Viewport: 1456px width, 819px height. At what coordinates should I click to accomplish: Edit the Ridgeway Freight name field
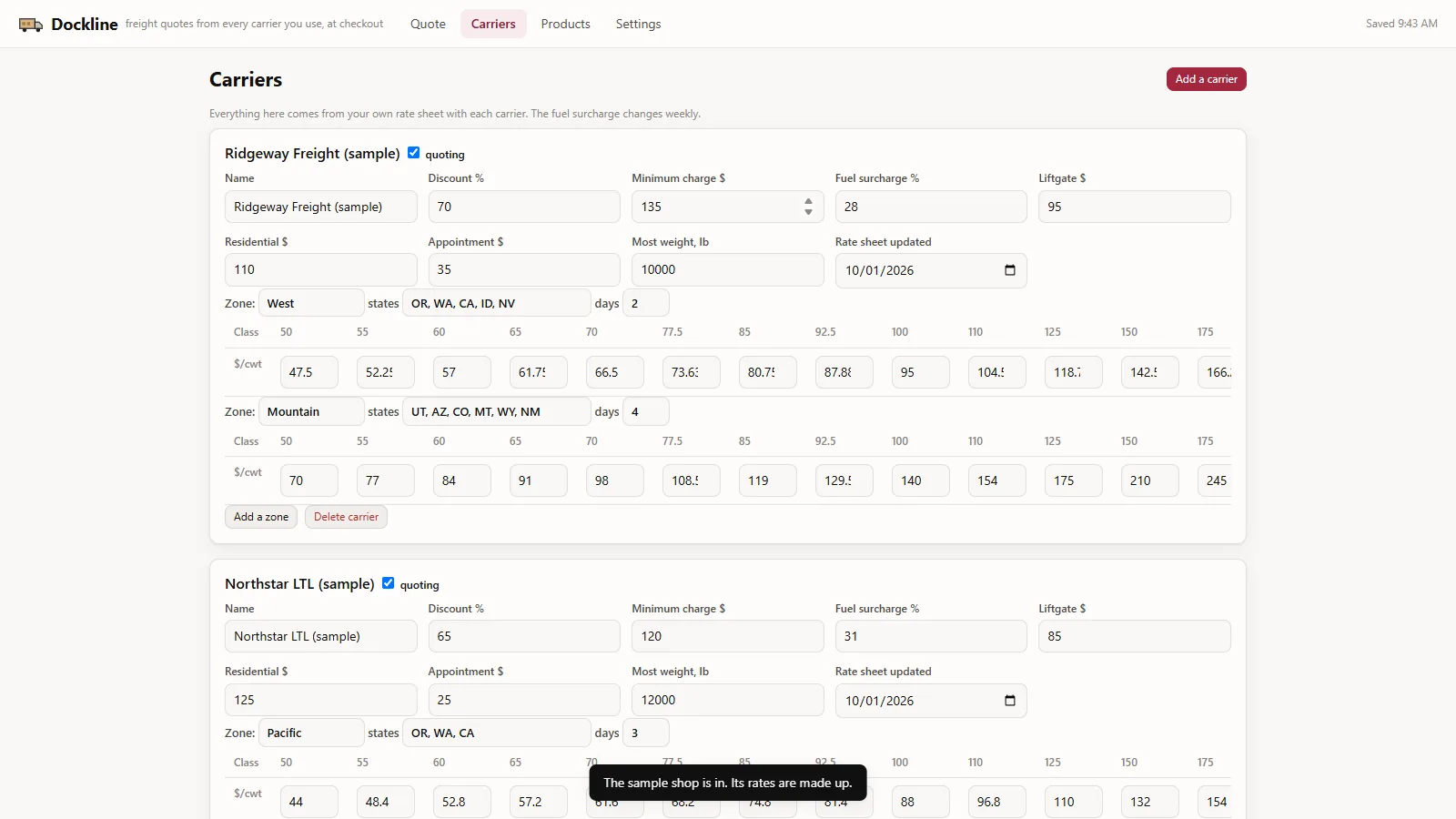(320, 207)
